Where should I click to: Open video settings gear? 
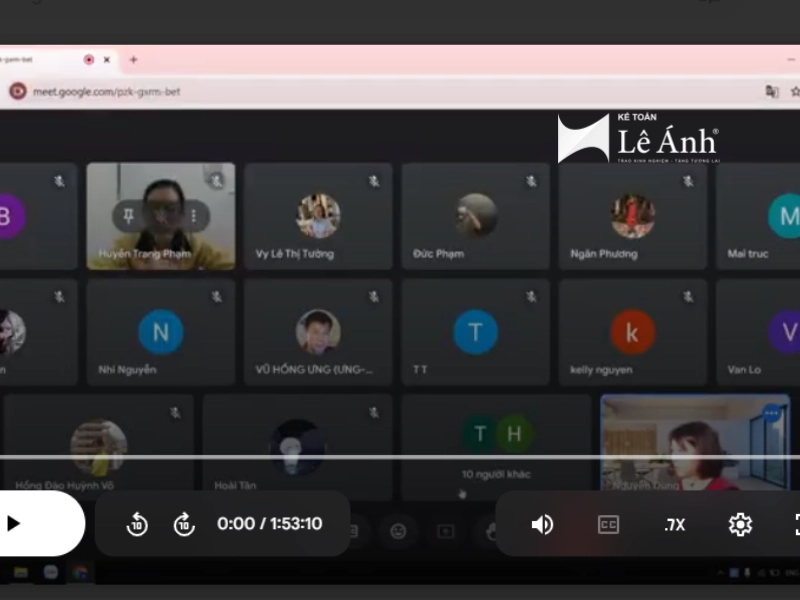tap(740, 524)
